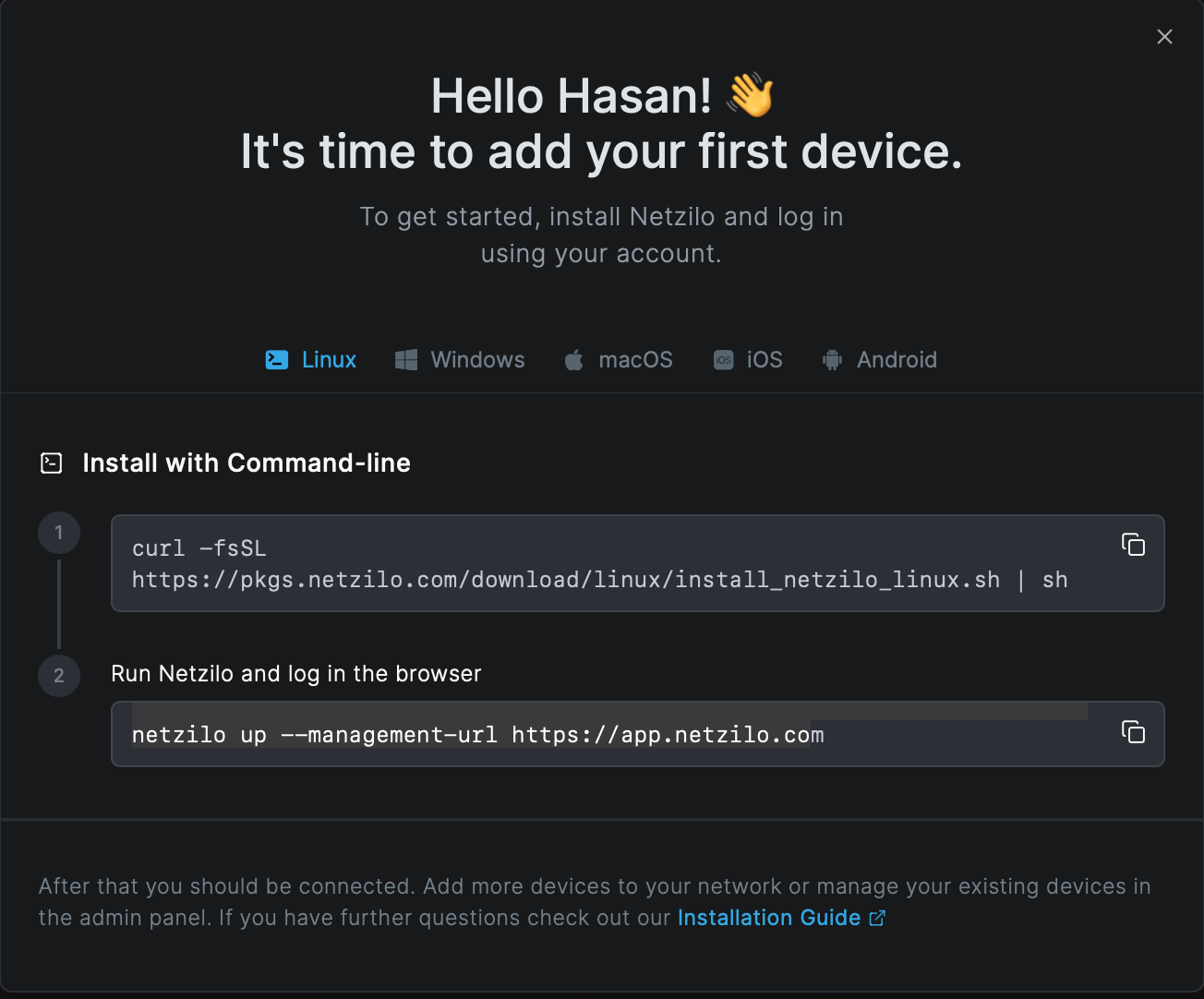This screenshot has height=999, width=1204.
Task: Open the Installation Guide link
Action: pos(769,918)
